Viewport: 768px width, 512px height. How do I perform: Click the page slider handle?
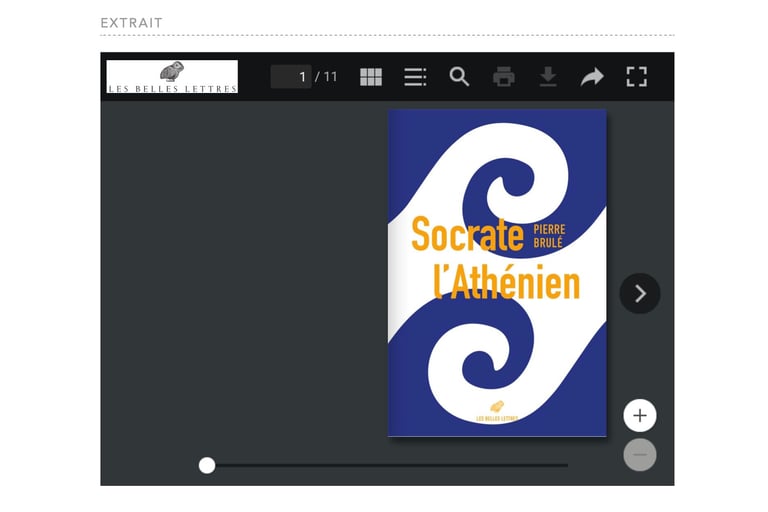[x=207, y=465]
